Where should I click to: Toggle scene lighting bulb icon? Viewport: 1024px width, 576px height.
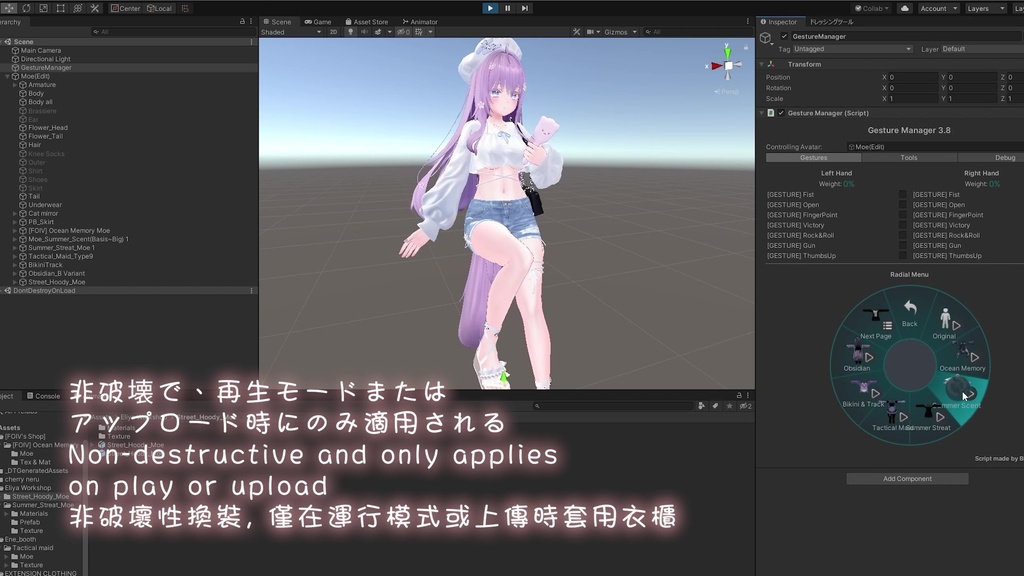tap(351, 31)
